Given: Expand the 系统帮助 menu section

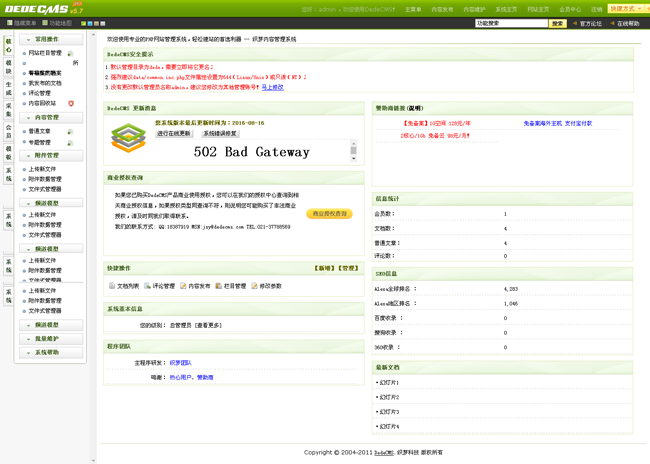Looking at the screenshot, I should [51, 352].
